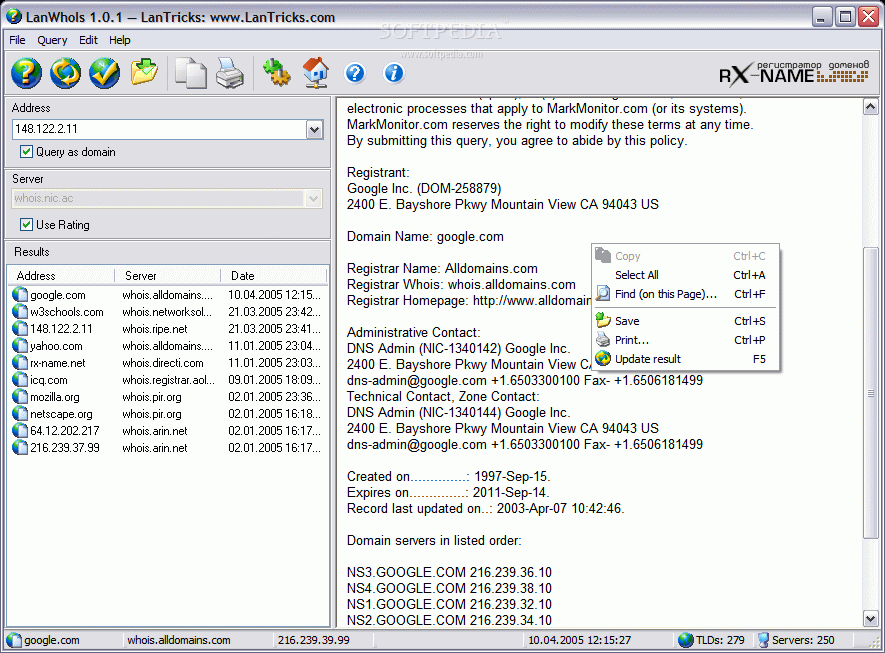Select the rx-name.net result row

pyautogui.click(x=168, y=363)
